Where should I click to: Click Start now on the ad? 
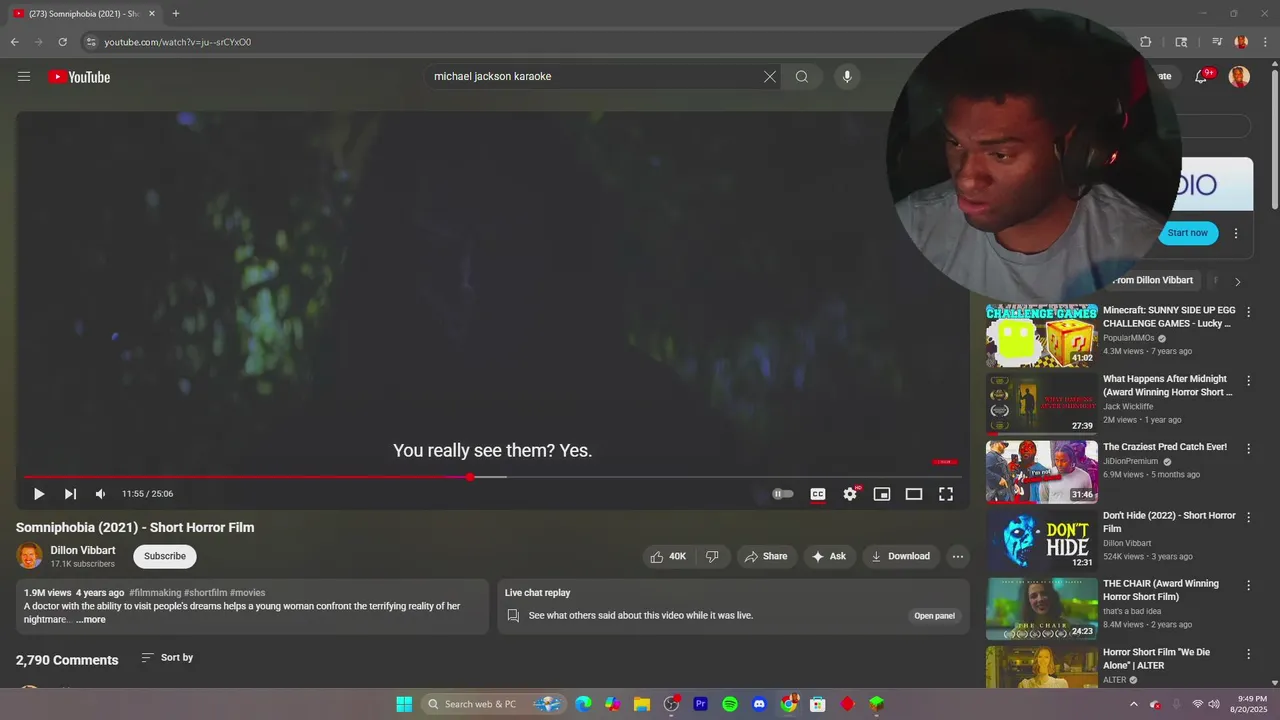pyautogui.click(x=1188, y=233)
